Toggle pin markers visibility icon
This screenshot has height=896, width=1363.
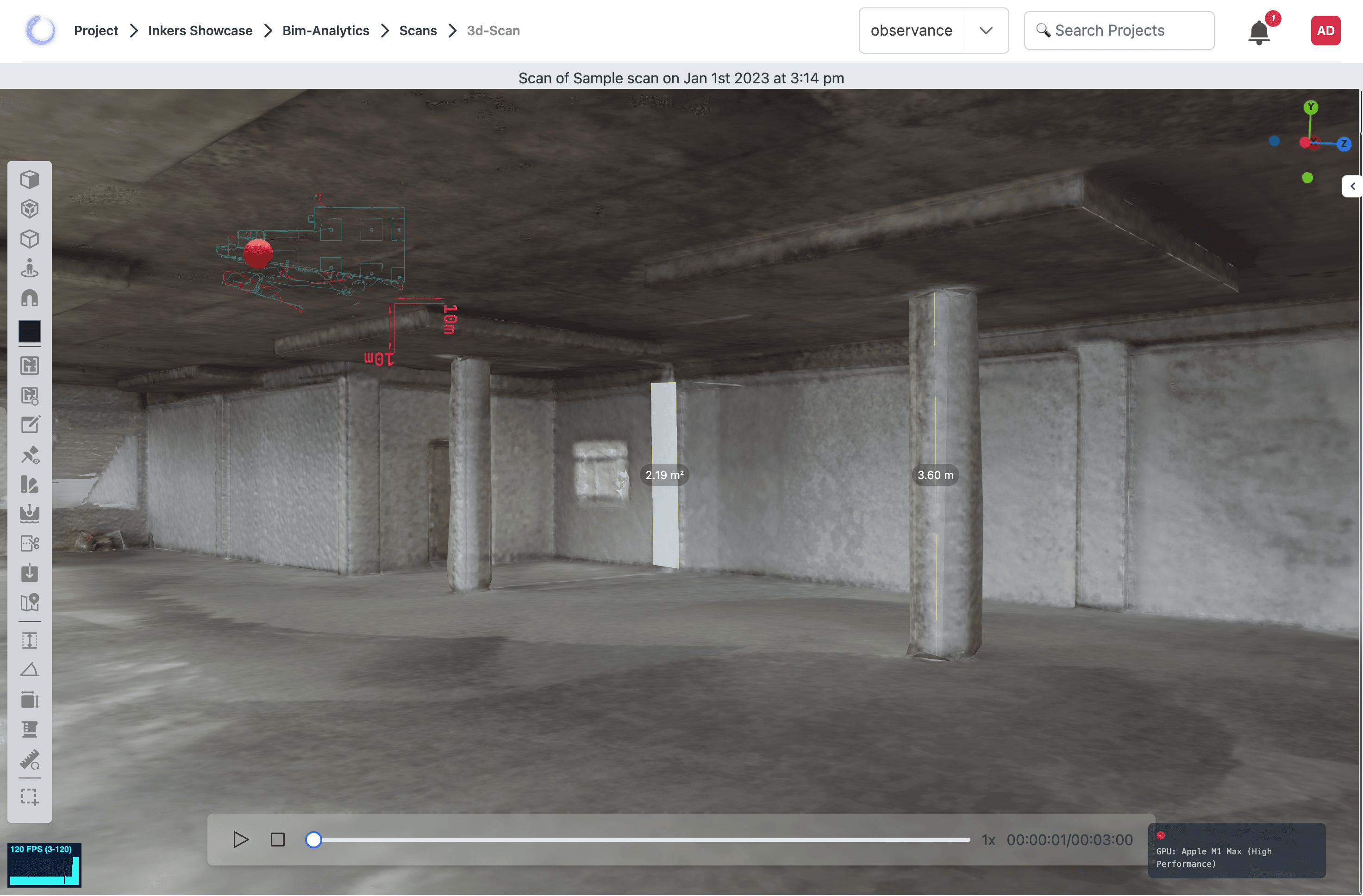click(x=29, y=455)
